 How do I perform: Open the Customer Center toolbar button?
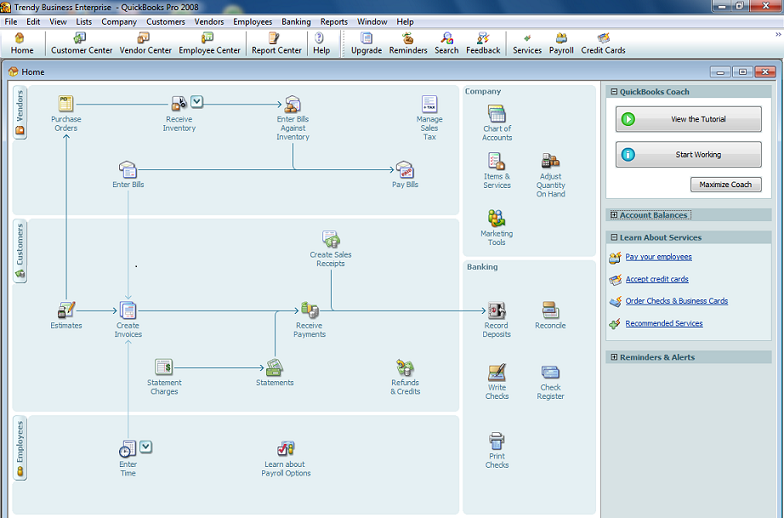point(82,44)
